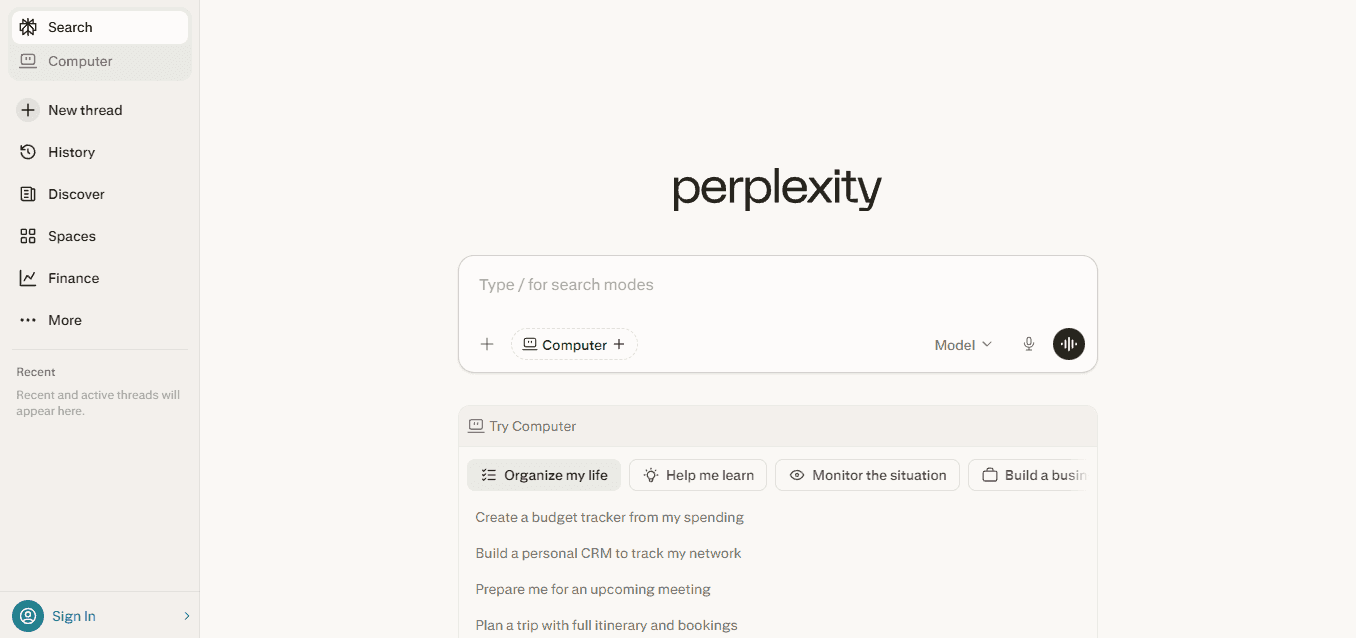Start a New thread
This screenshot has width=1356, height=638.
pos(84,109)
